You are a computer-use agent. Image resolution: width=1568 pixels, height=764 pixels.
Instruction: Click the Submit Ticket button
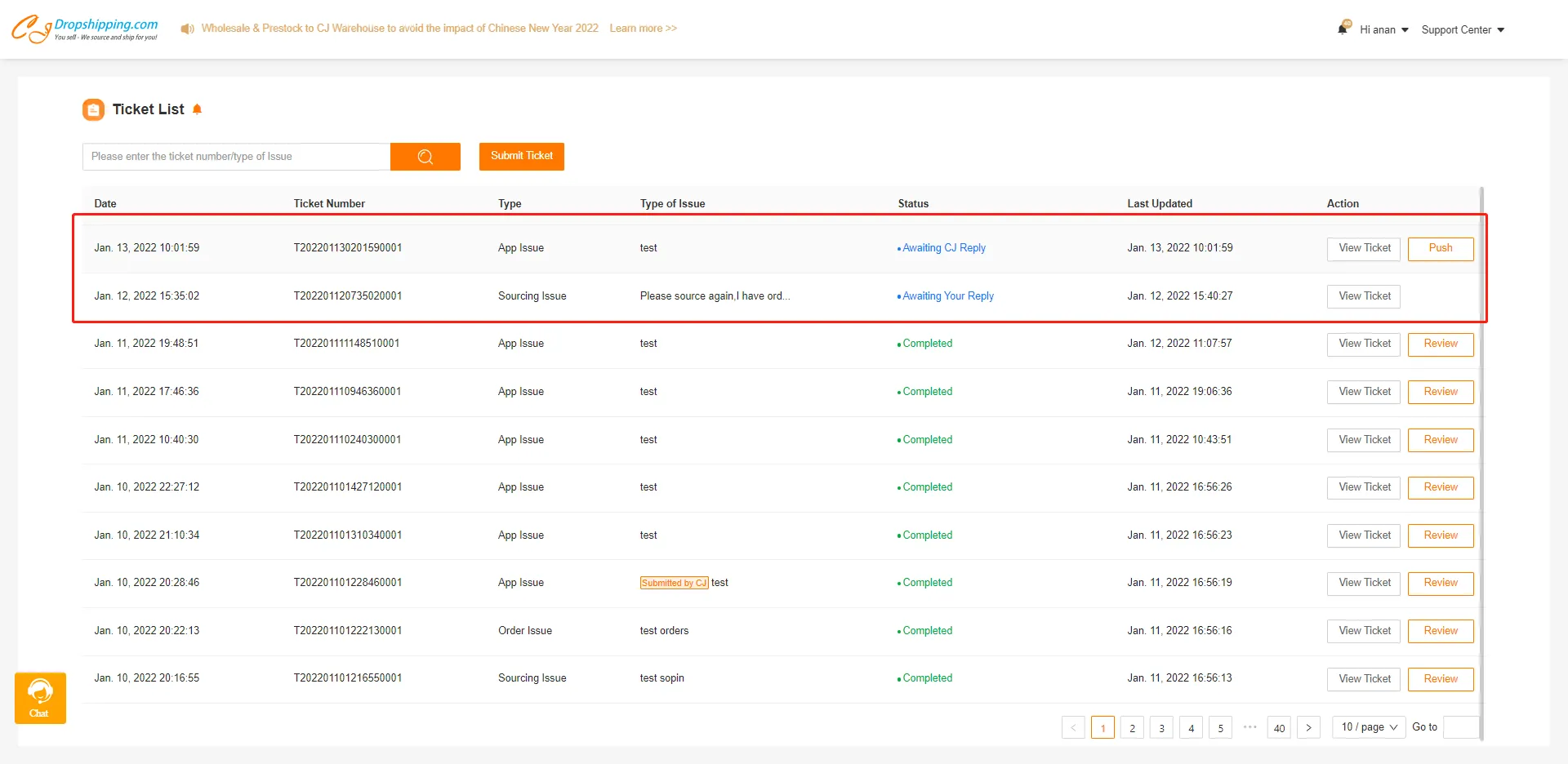pyautogui.click(x=521, y=156)
